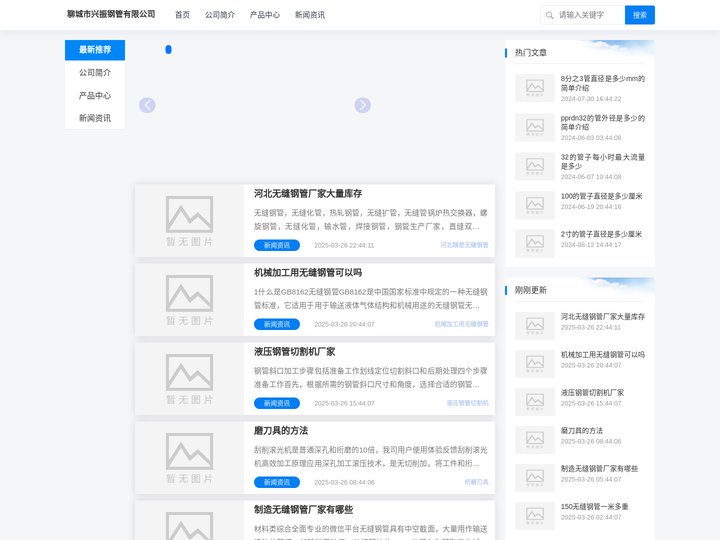Open hot article pprdn32的管外径是多少的简单介绍
Image resolution: width=720 pixels, height=540 pixels.
(x=602, y=123)
